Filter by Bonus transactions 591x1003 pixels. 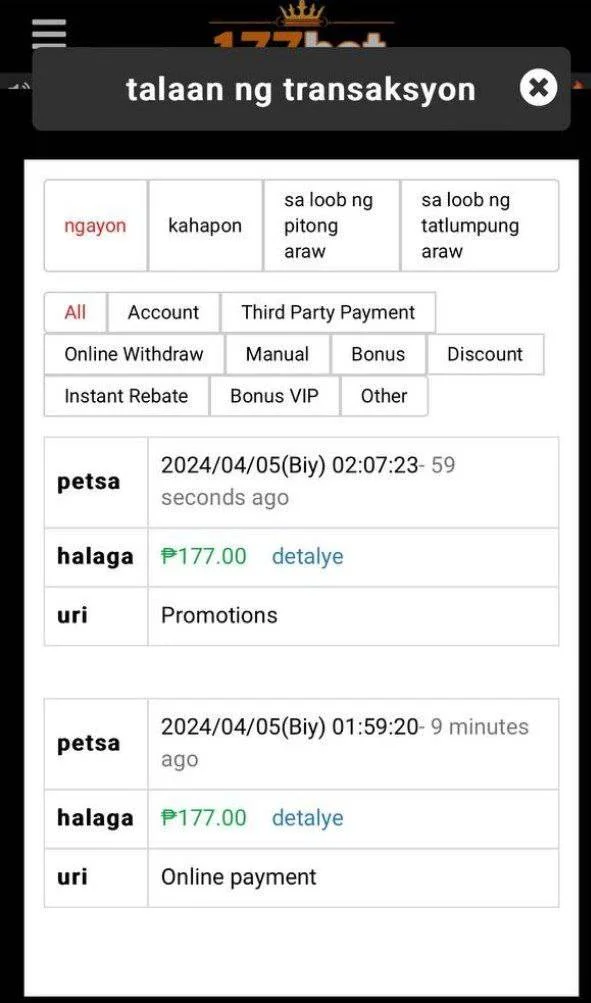click(378, 354)
